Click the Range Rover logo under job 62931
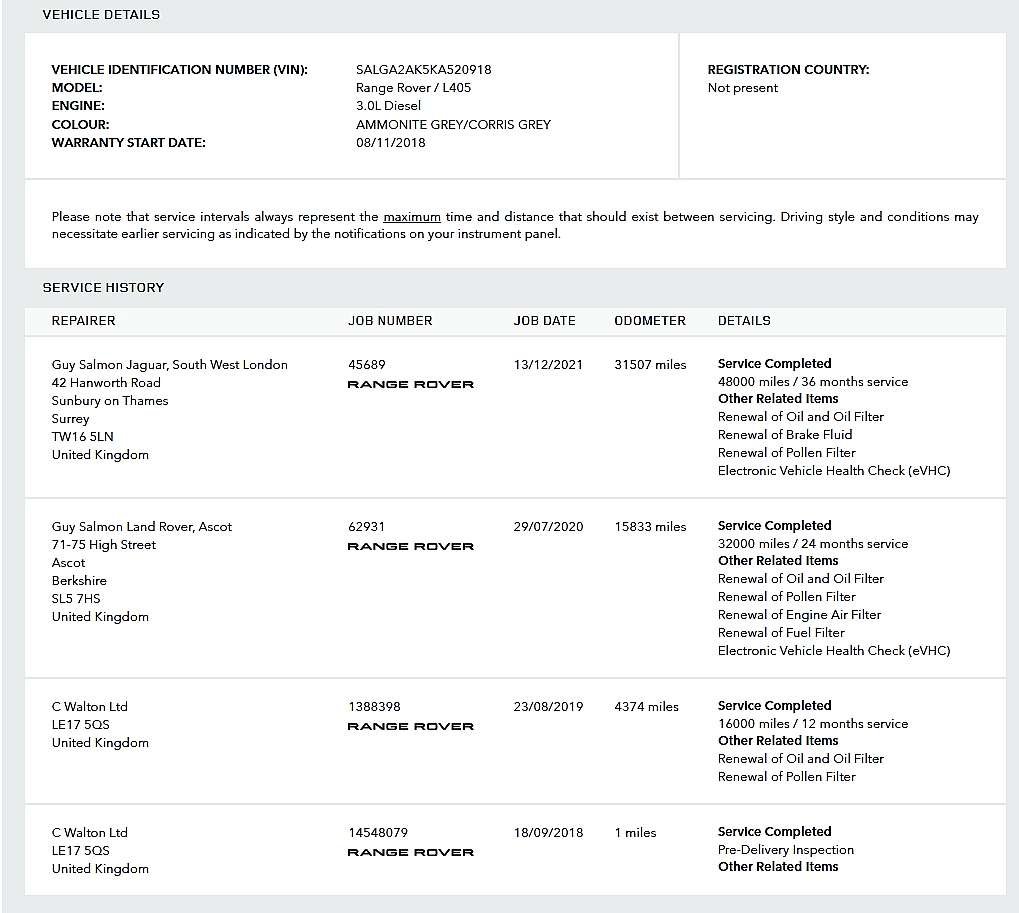The height and width of the screenshot is (913, 1019). pyautogui.click(x=411, y=547)
